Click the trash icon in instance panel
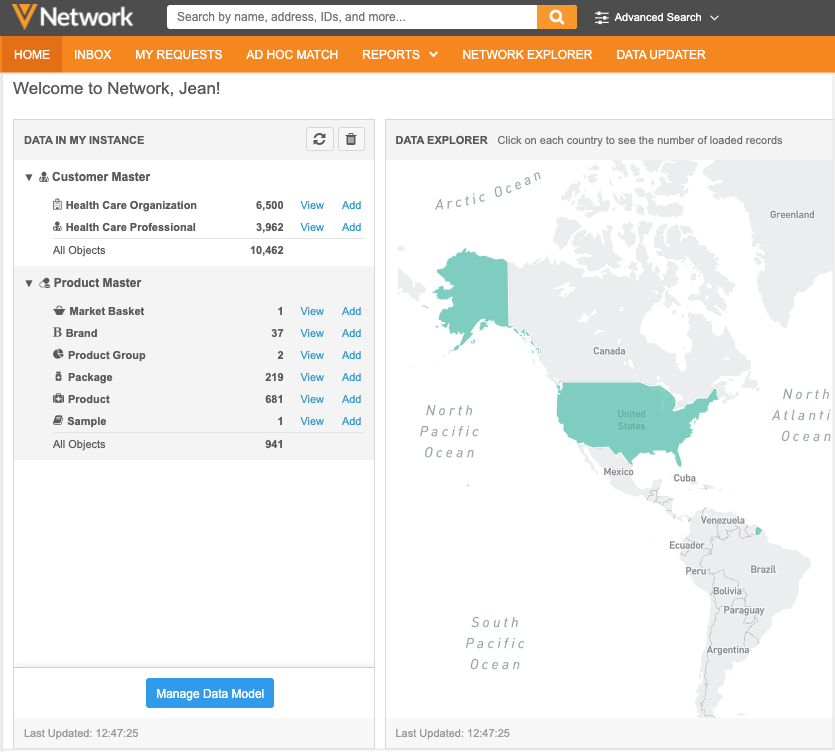 coord(351,140)
